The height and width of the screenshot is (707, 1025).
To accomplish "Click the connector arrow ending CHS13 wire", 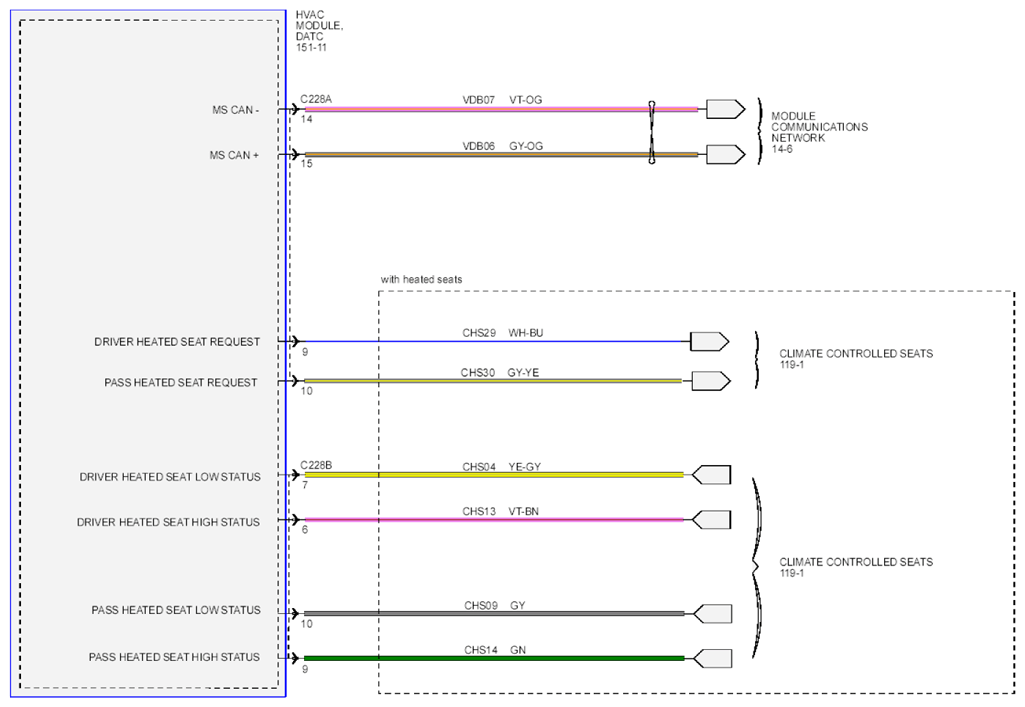I will click(x=711, y=520).
